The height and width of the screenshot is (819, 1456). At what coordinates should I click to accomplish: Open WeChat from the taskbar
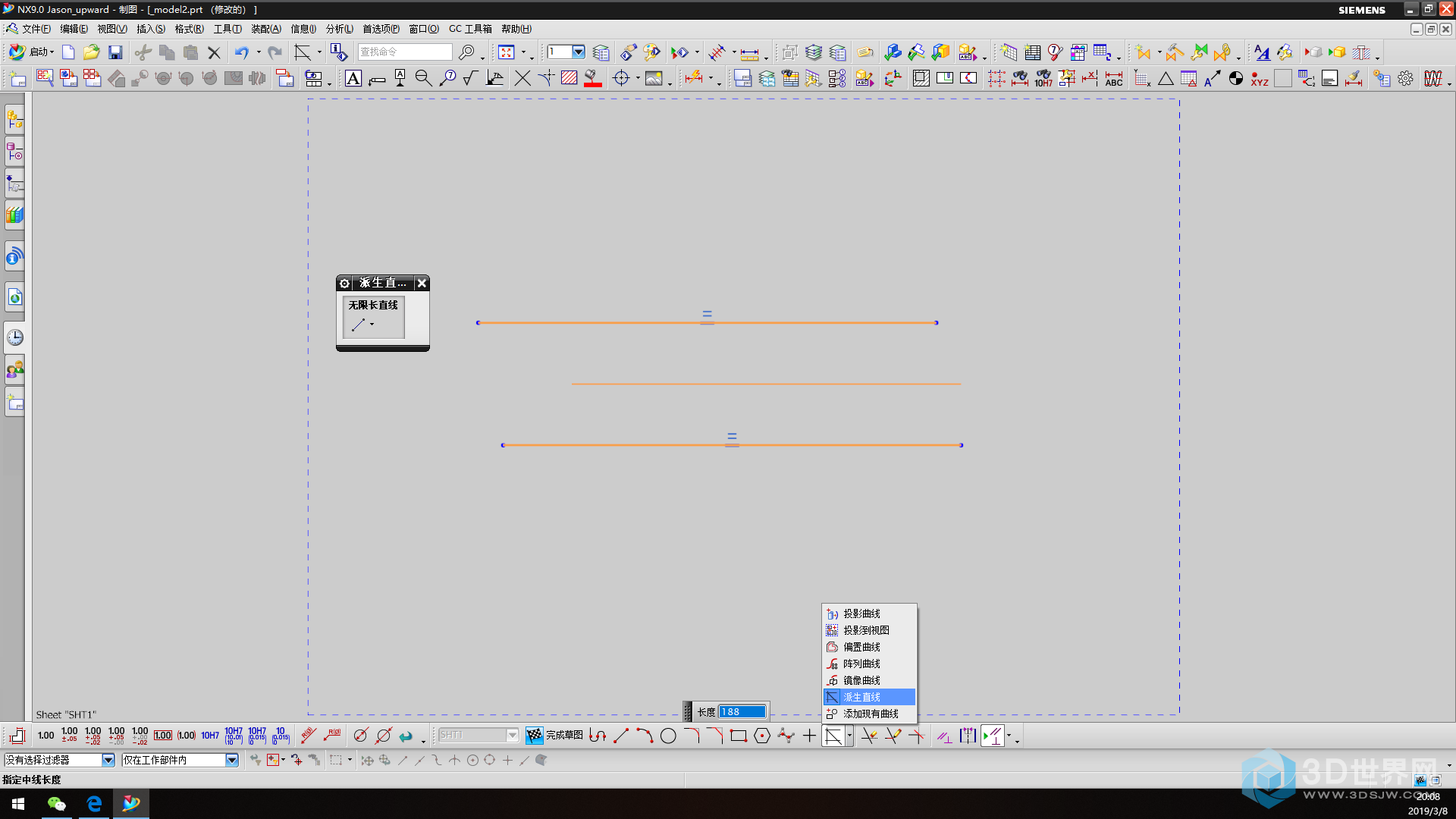[57, 804]
